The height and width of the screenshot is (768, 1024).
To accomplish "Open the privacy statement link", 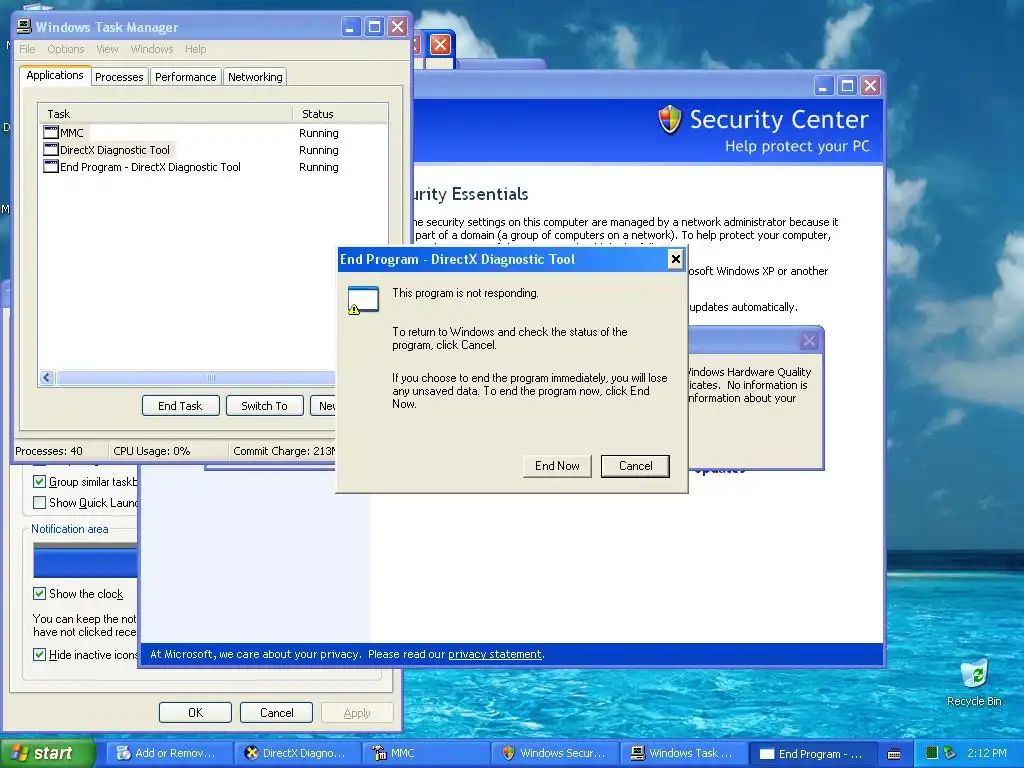I will click(x=494, y=654).
